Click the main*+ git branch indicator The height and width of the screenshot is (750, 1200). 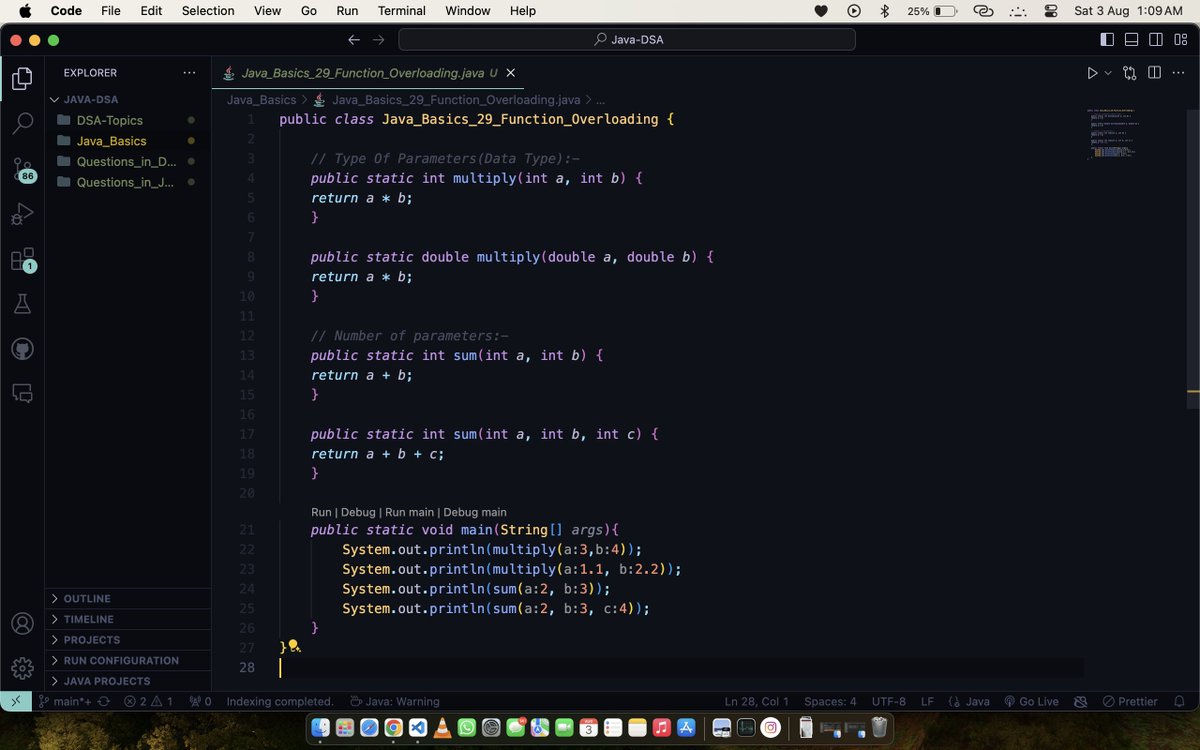pyautogui.click(x=66, y=701)
